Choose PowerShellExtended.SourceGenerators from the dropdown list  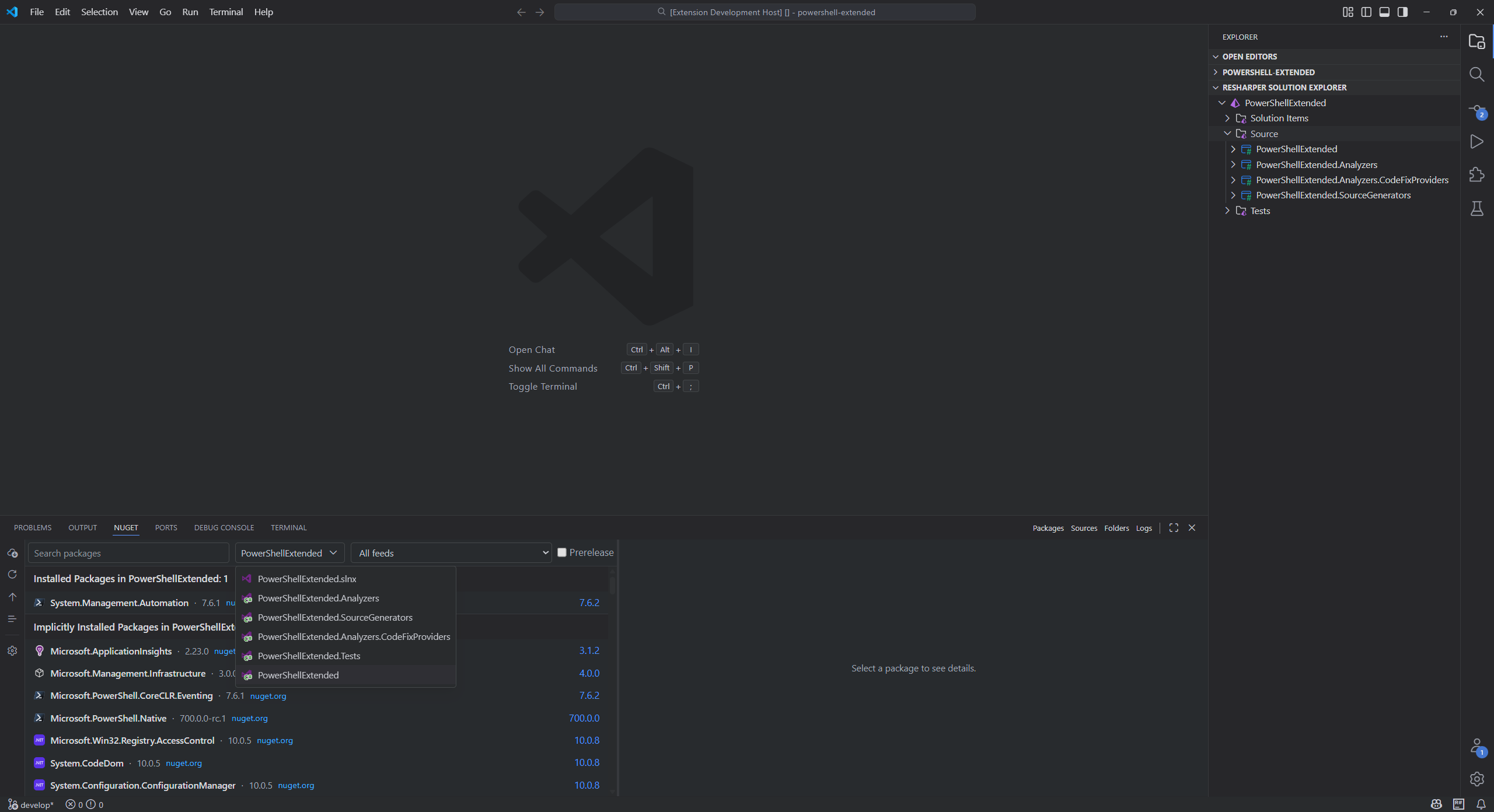[x=345, y=617]
